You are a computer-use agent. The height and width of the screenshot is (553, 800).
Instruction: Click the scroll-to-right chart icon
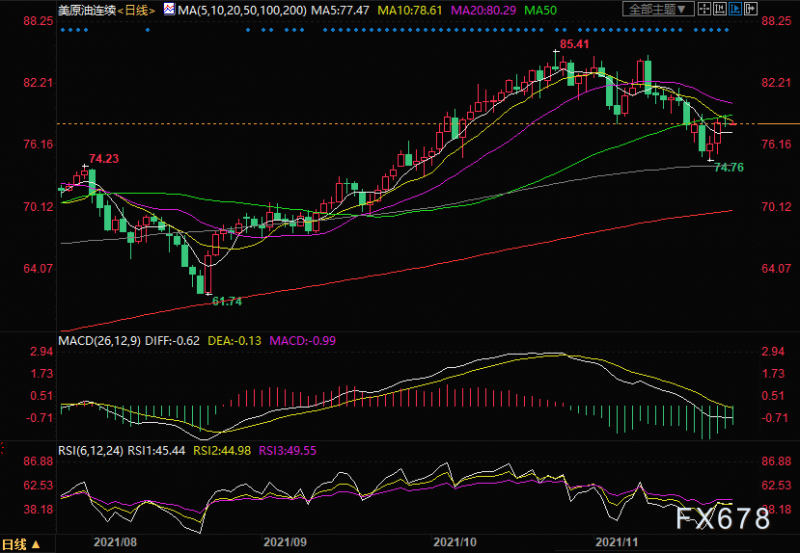pos(751,9)
